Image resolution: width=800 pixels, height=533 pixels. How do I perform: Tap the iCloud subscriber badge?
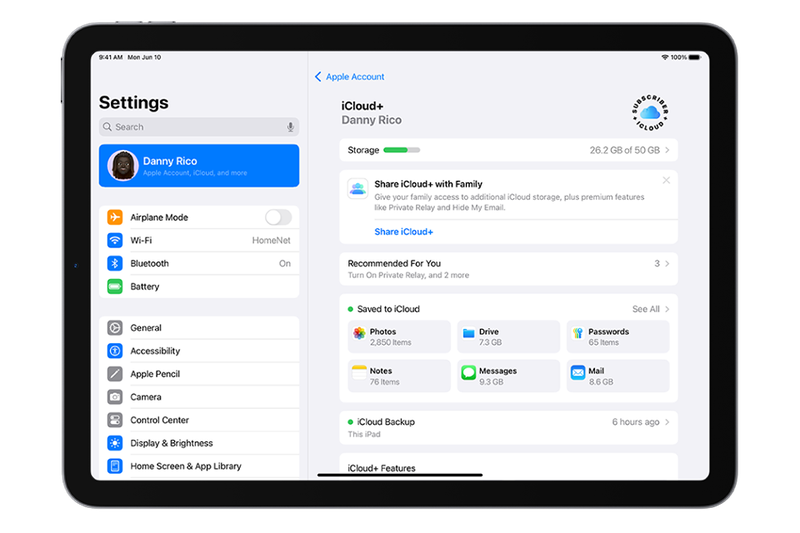click(x=650, y=112)
